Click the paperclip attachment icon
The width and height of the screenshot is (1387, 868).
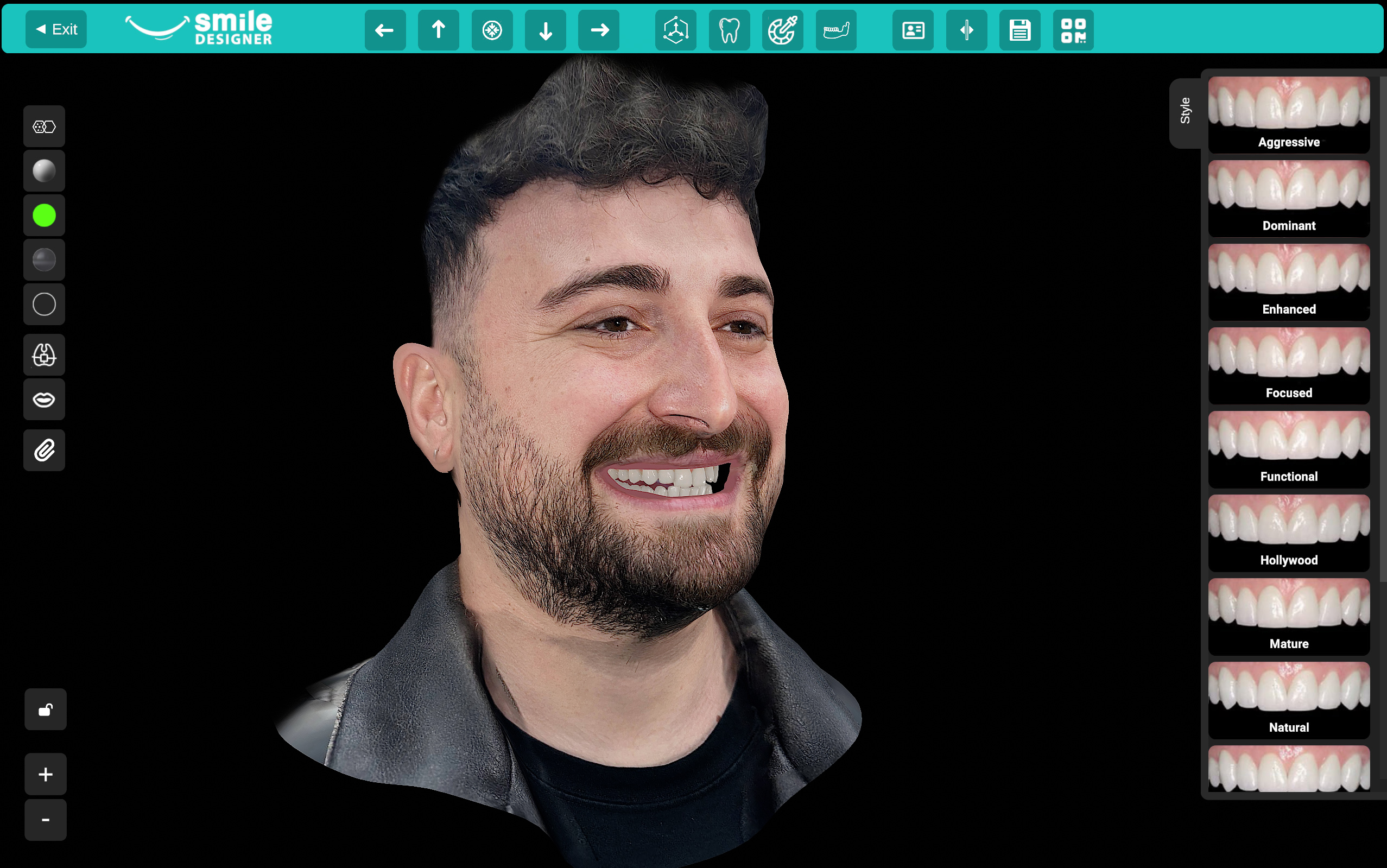coord(44,450)
